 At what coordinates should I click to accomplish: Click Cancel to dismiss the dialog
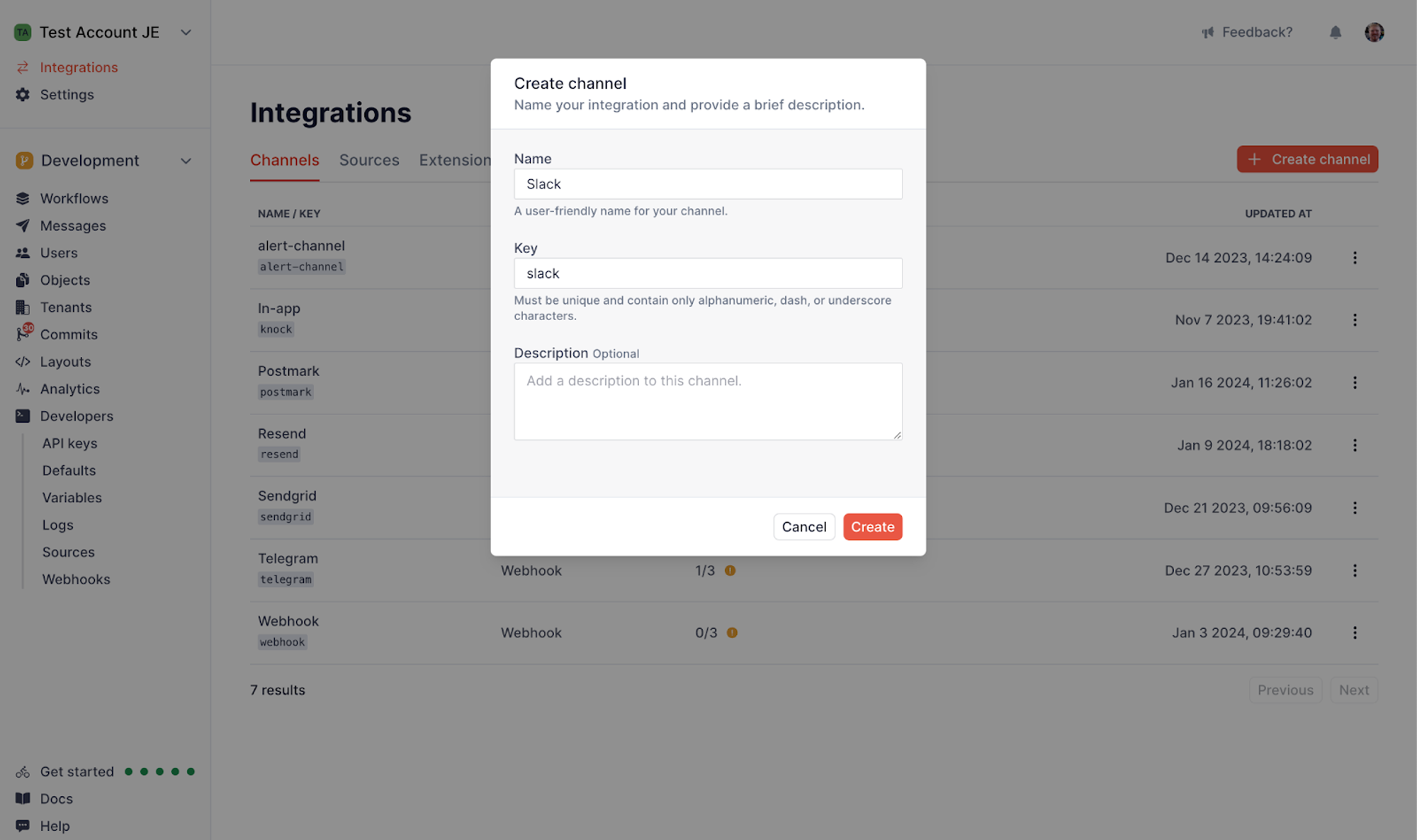(x=804, y=526)
